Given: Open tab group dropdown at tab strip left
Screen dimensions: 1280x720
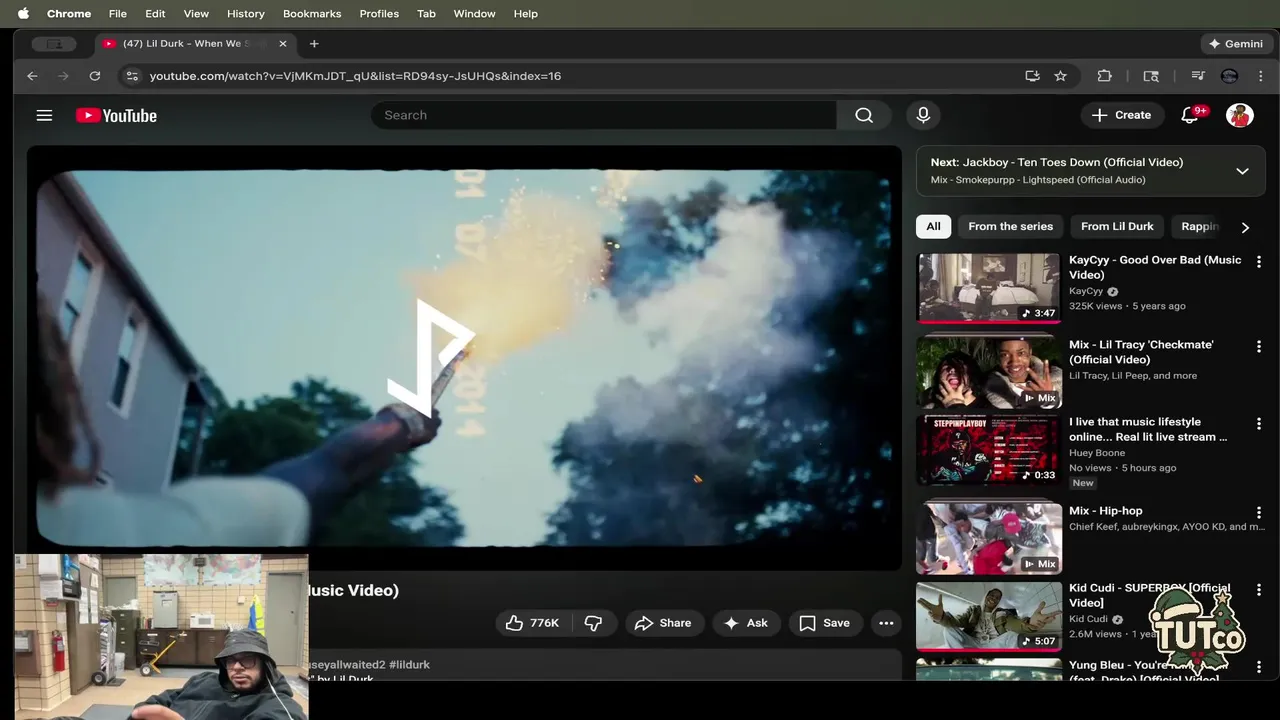Looking at the screenshot, I should [54, 44].
